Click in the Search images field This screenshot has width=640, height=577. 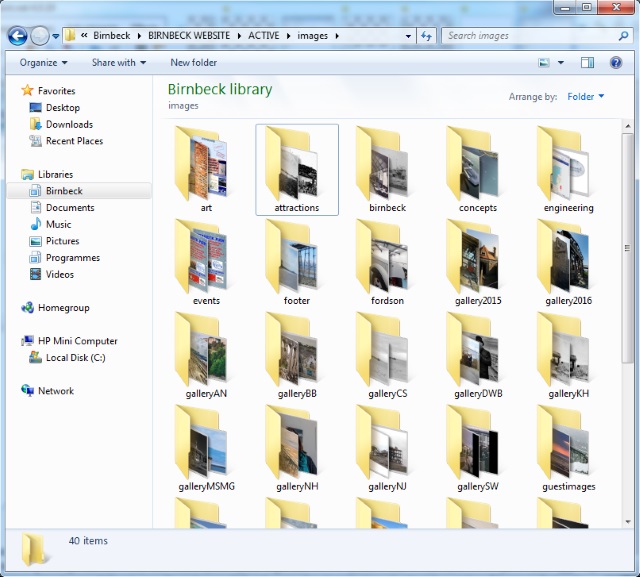pos(528,36)
